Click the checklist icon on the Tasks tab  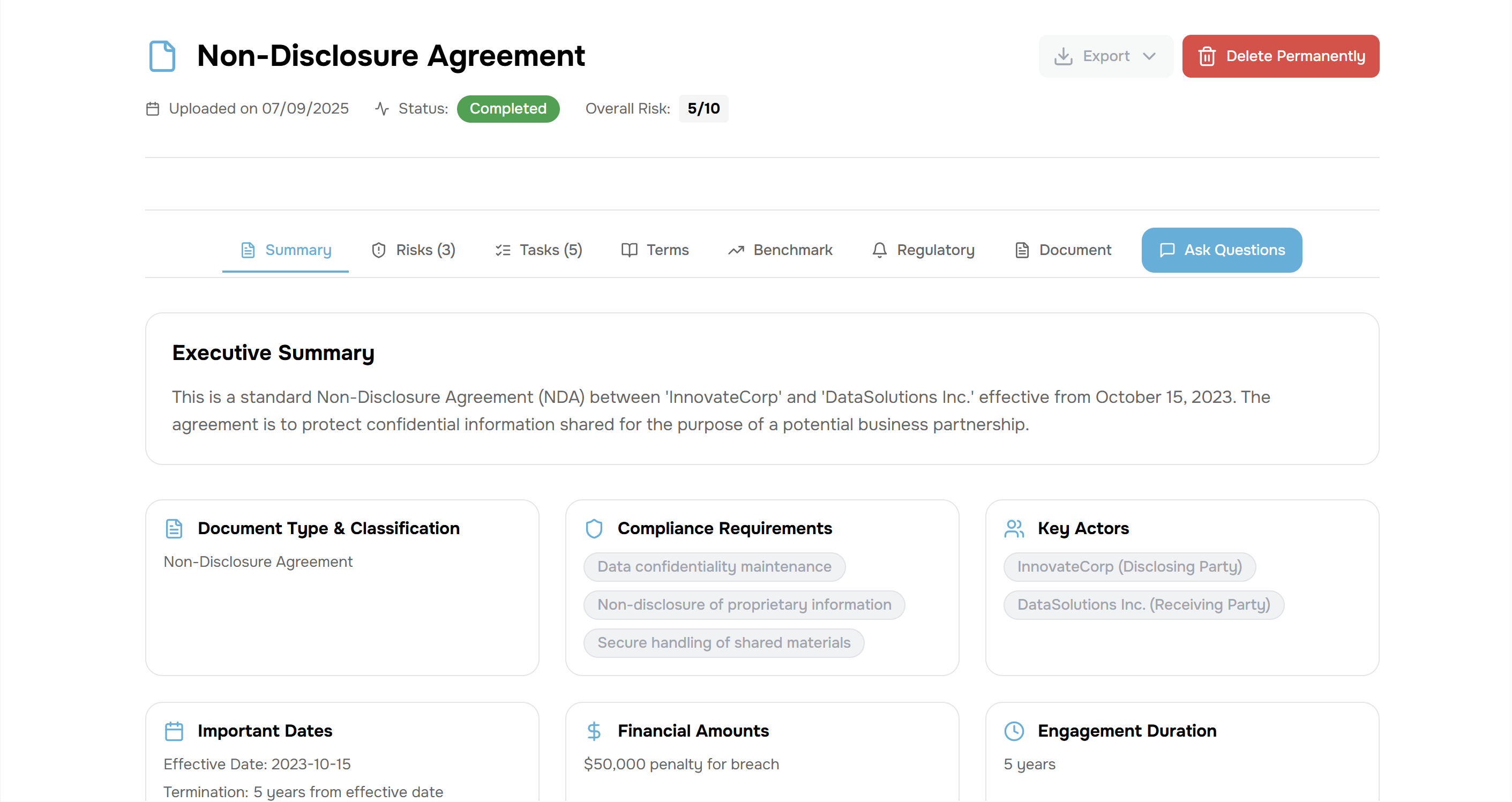click(x=503, y=250)
